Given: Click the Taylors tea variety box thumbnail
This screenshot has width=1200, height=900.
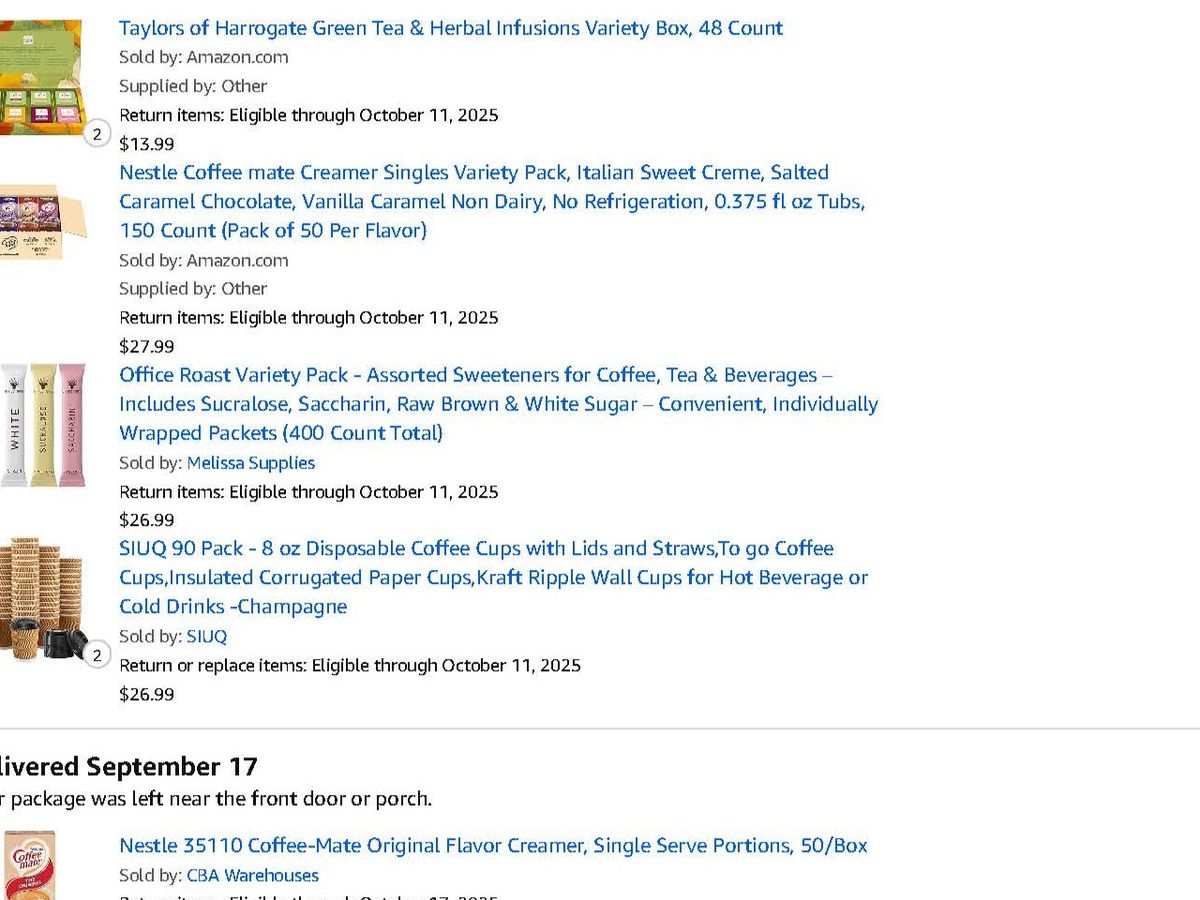Looking at the screenshot, I should [41, 77].
